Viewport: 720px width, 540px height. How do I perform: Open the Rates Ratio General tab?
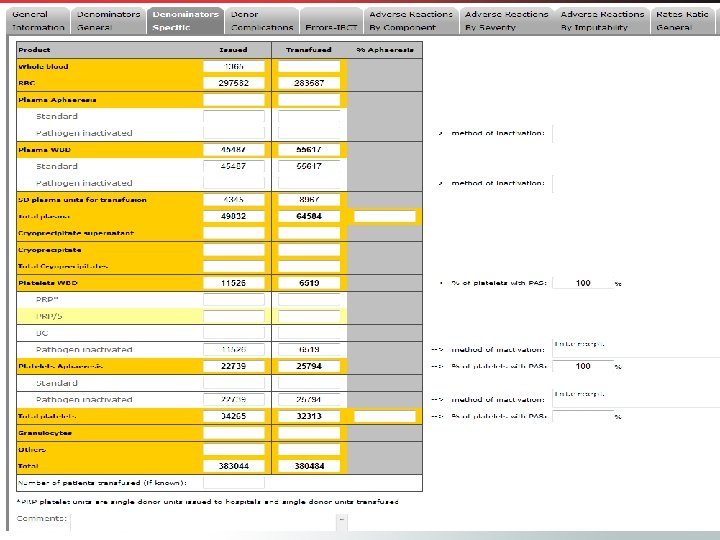tap(683, 21)
